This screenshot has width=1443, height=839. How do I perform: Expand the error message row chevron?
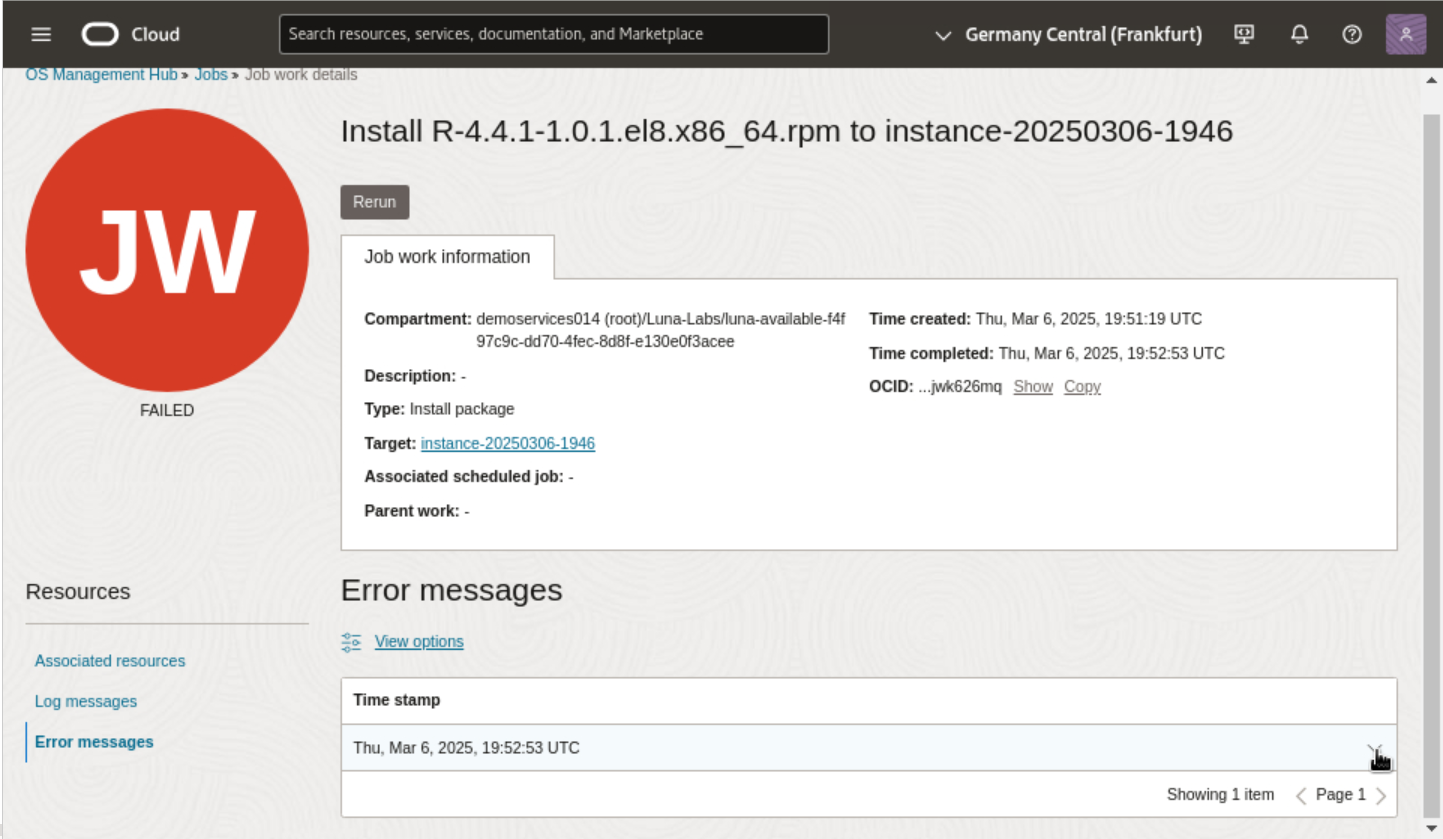pyautogui.click(x=1375, y=749)
